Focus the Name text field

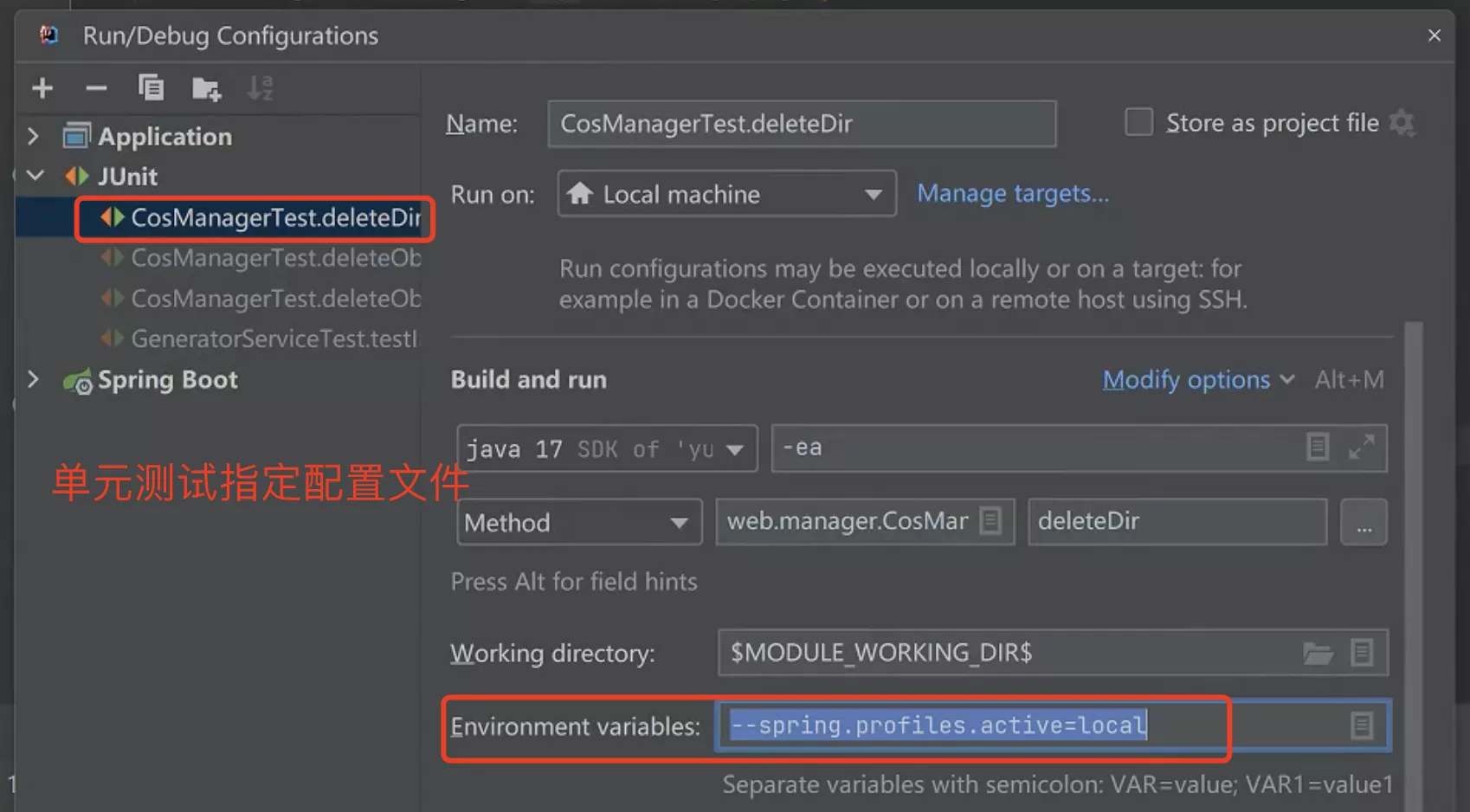(x=802, y=124)
